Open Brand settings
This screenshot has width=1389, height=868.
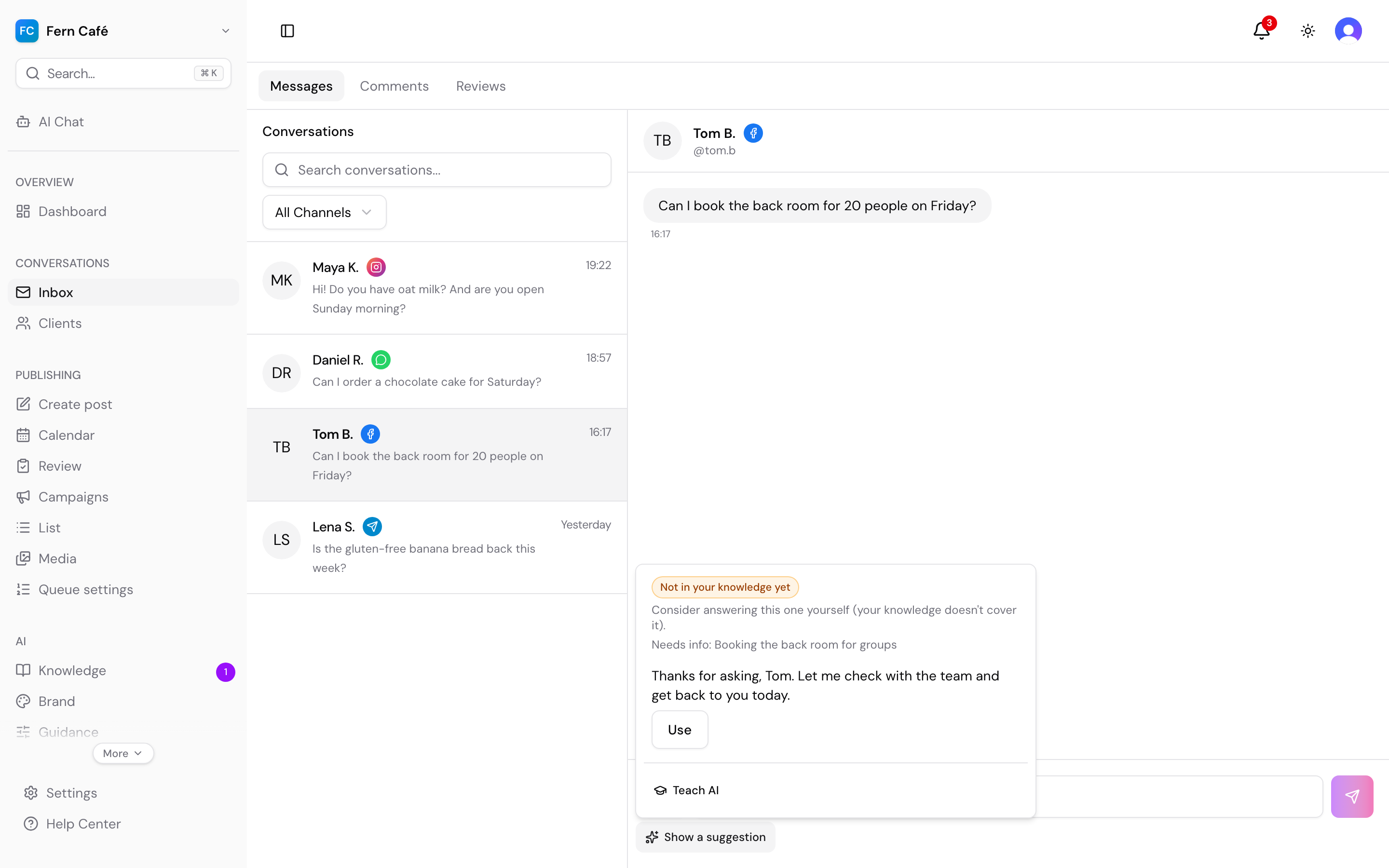[x=123, y=702]
